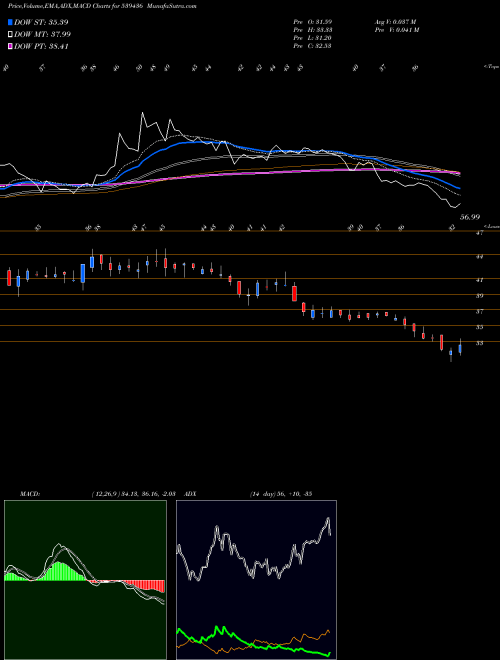Select the 'Pre V: 0.041 M' volume text

point(396,30)
